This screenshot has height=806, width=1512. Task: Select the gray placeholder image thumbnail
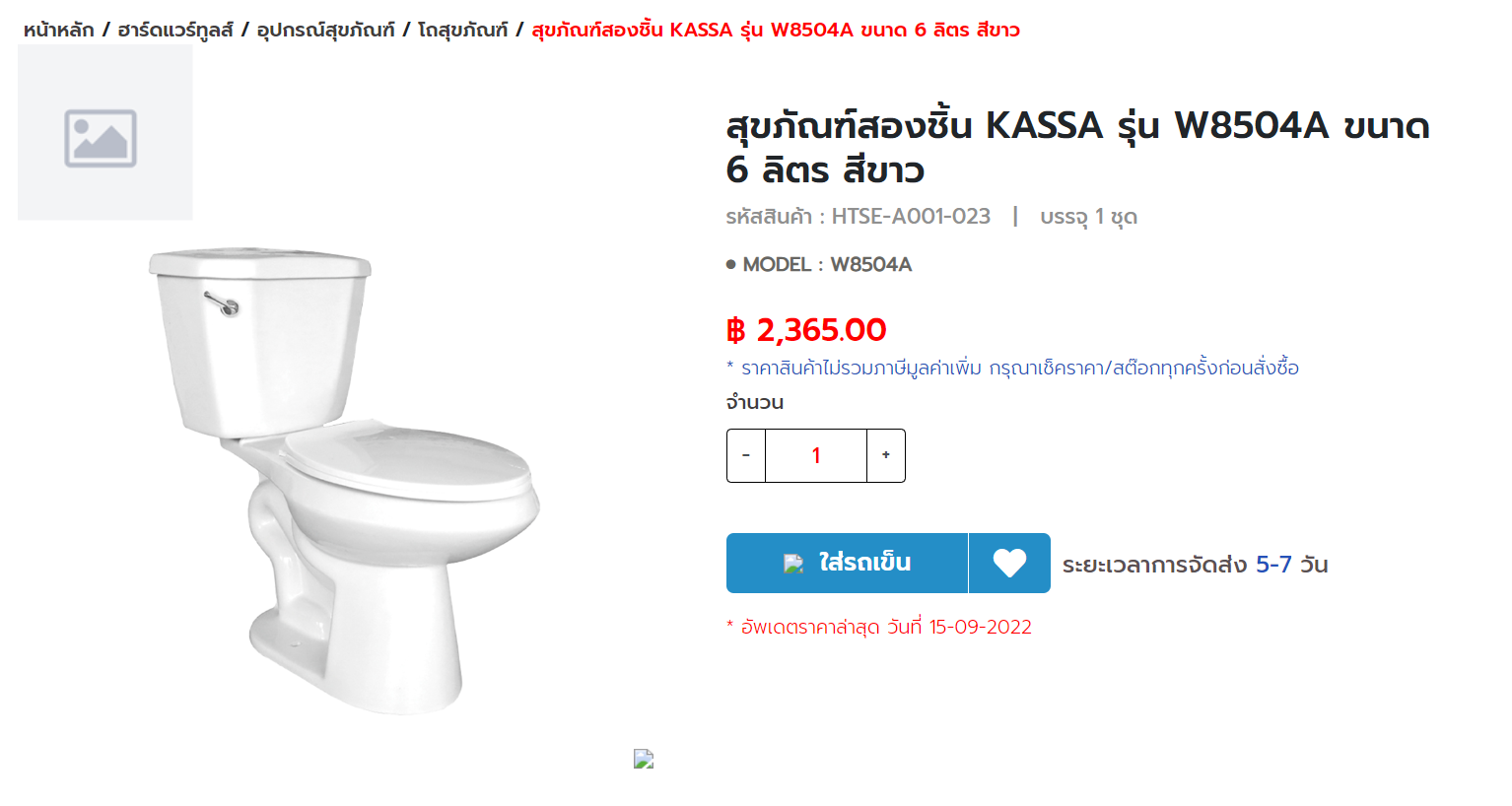click(105, 132)
